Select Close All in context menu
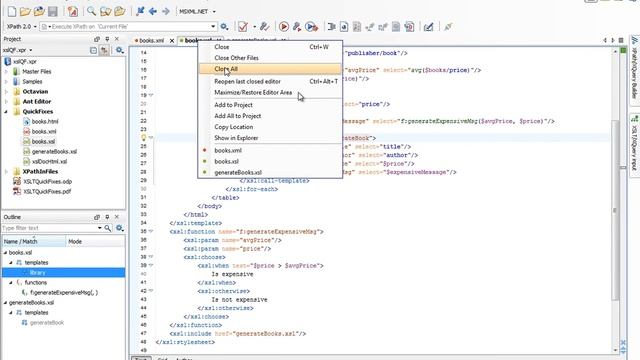The image size is (640, 360). pos(270,69)
